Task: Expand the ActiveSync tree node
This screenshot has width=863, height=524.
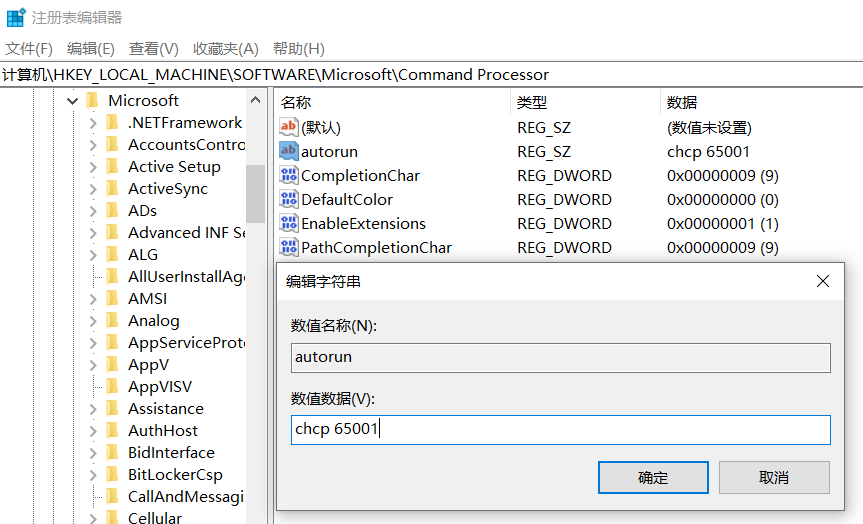Action: pyautogui.click(x=93, y=189)
